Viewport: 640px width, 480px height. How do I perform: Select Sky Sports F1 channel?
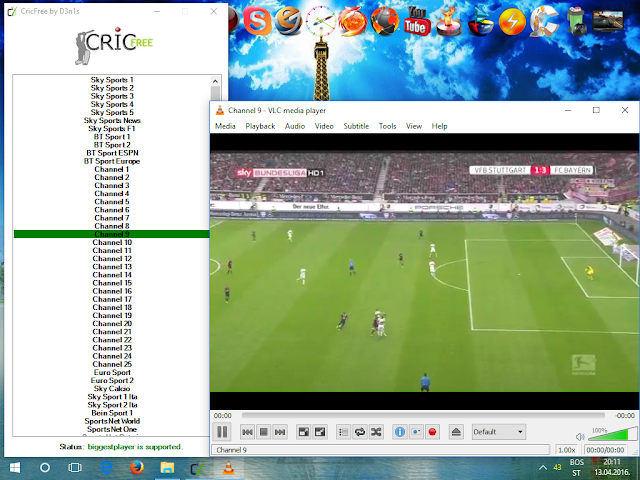[112, 129]
